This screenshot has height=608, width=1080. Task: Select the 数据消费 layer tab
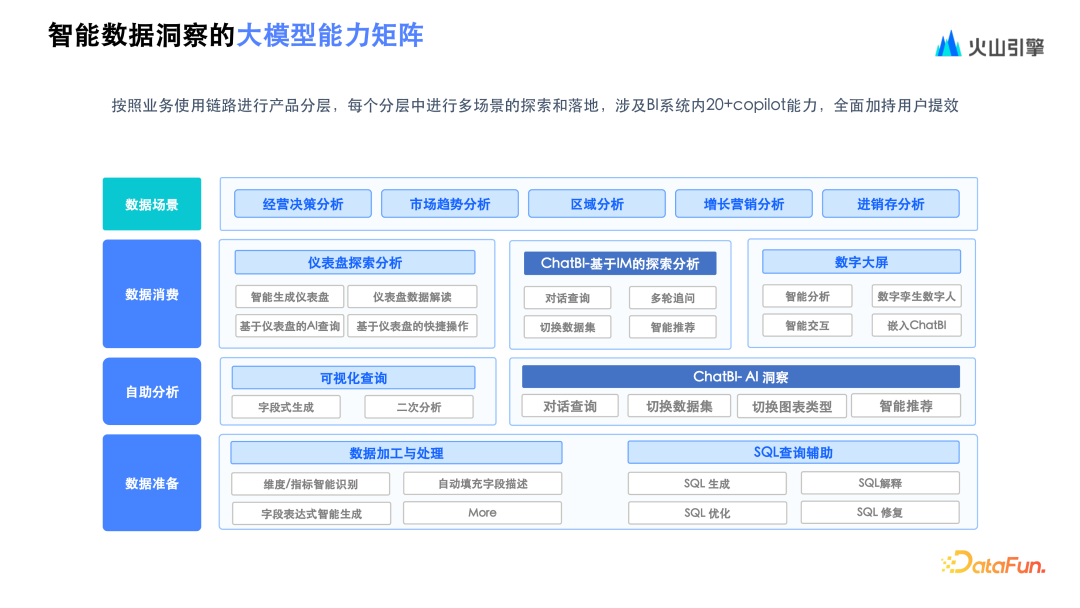(x=152, y=294)
